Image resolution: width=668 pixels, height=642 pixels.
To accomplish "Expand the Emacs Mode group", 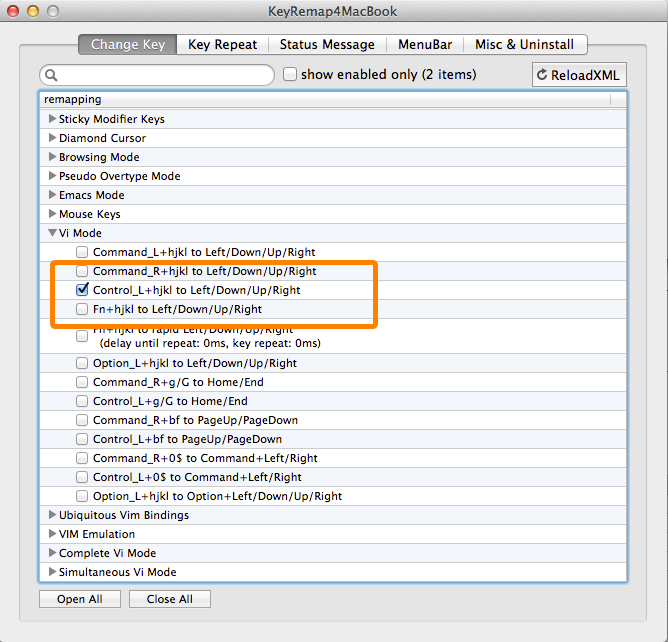I will click(52, 195).
